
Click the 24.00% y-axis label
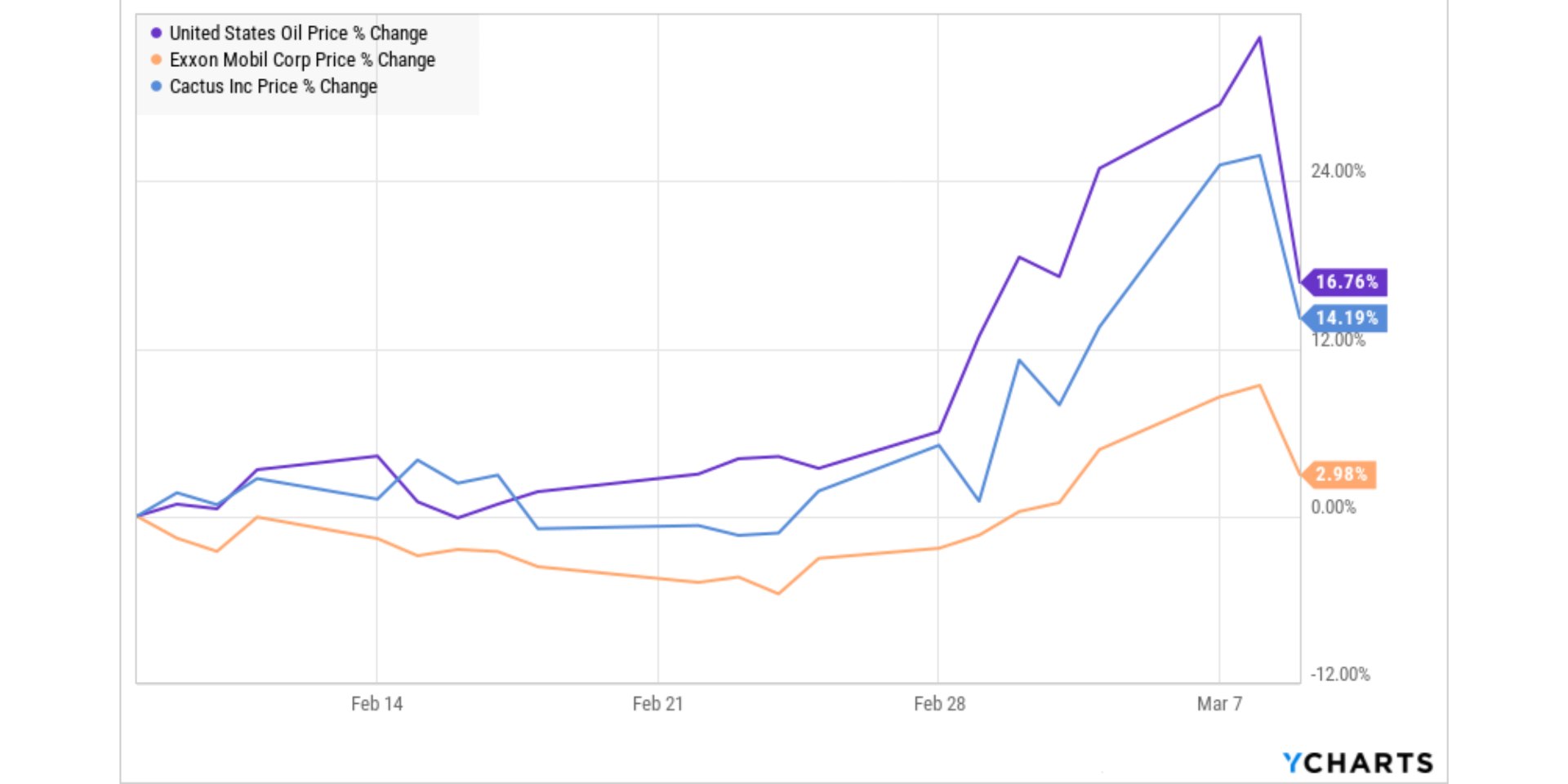click(x=1338, y=171)
